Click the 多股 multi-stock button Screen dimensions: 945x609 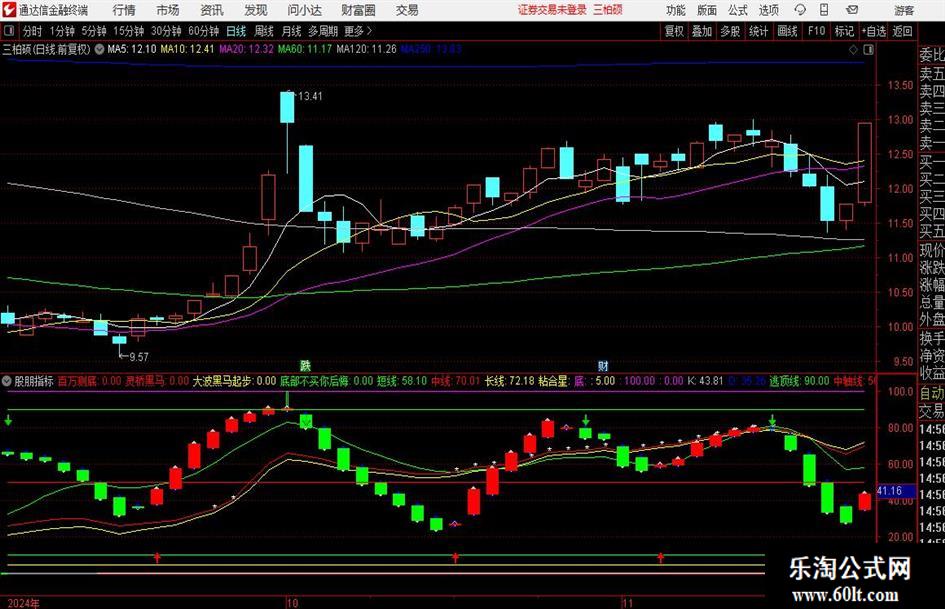pos(730,31)
